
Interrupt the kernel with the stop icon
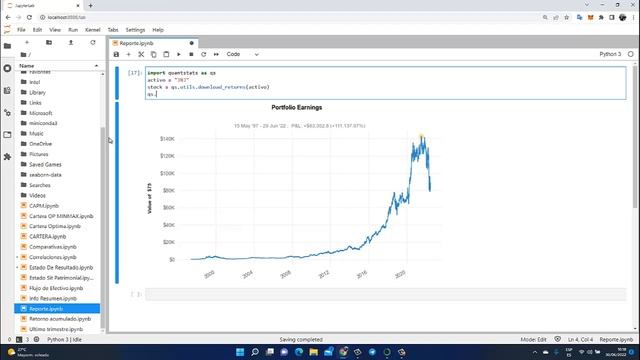pos(191,54)
